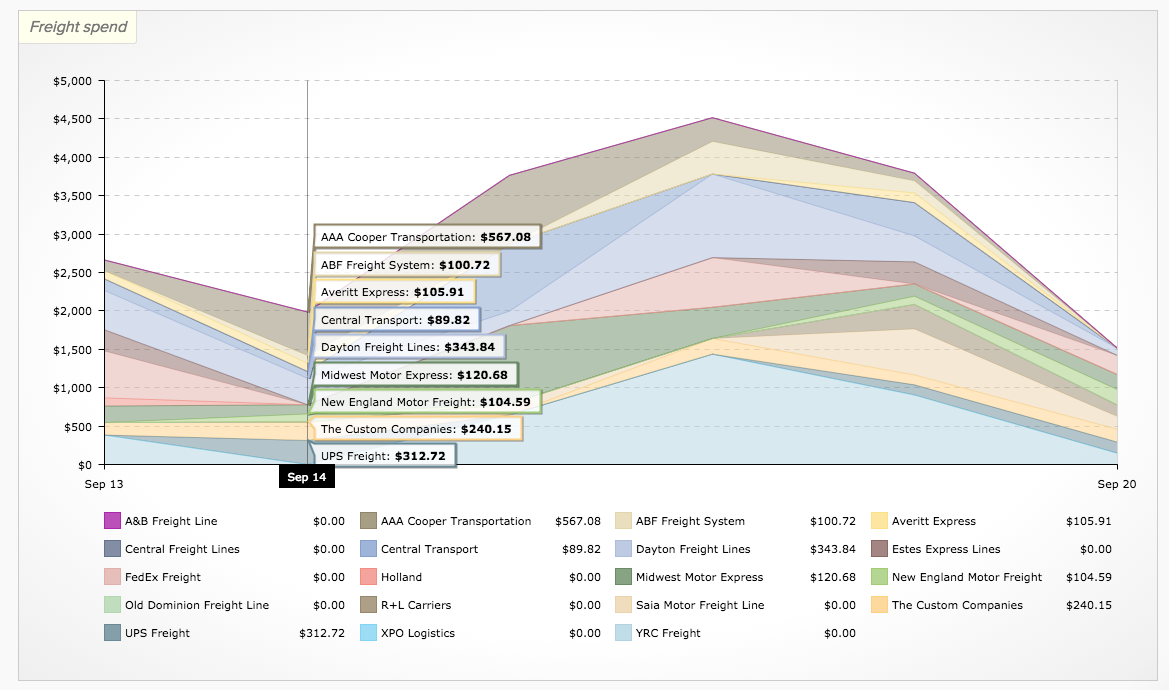This screenshot has width=1169, height=690.
Task: Click the Central Transport legend swatch
Action: point(368,549)
